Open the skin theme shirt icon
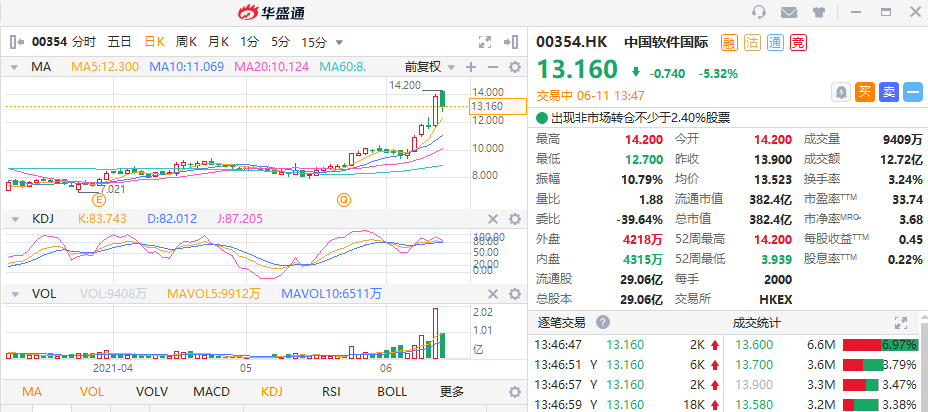 coord(819,12)
